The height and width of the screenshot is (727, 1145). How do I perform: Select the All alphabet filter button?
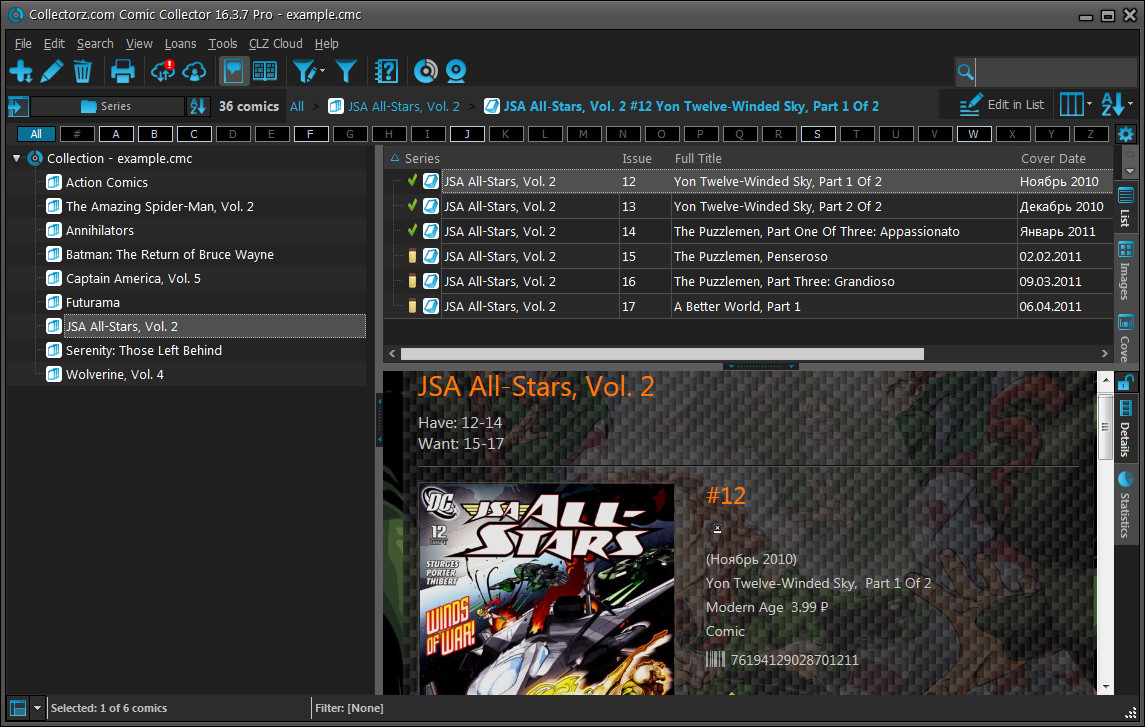click(x=37, y=134)
